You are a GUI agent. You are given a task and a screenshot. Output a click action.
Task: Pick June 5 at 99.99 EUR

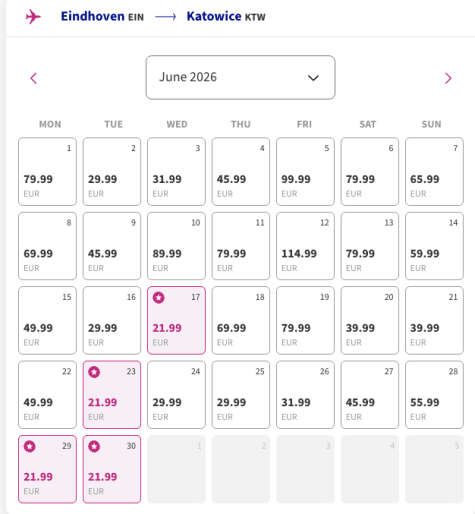point(305,172)
